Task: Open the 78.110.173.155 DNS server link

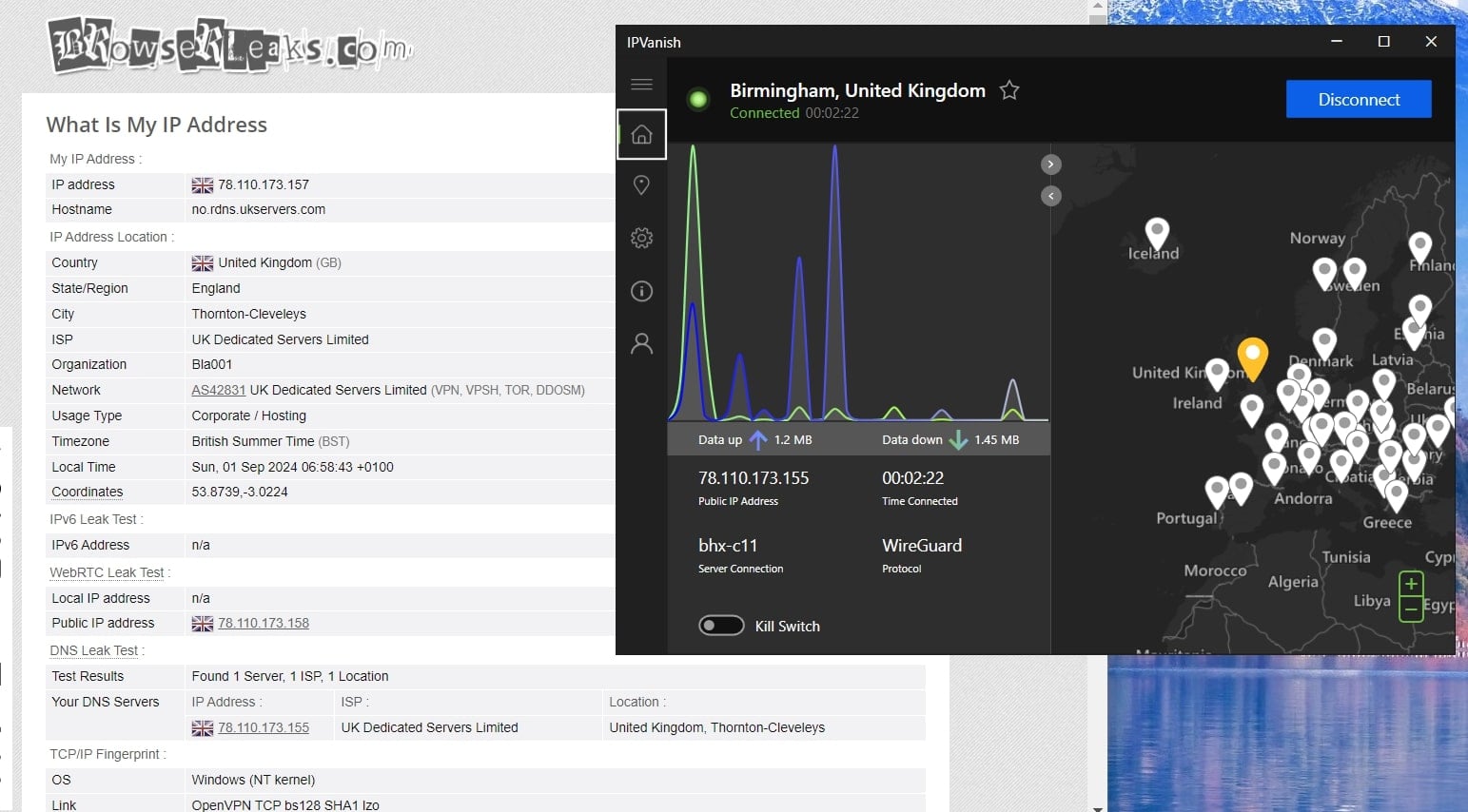Action: pos(263,727)
